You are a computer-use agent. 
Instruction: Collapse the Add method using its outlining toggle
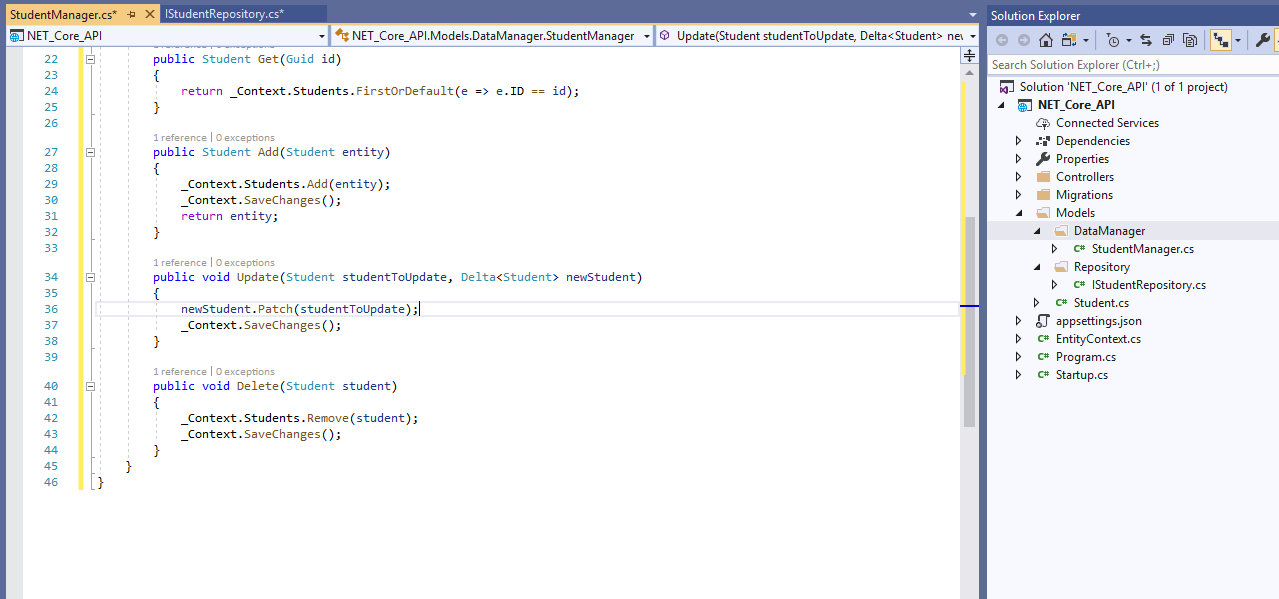pos(90,152)
